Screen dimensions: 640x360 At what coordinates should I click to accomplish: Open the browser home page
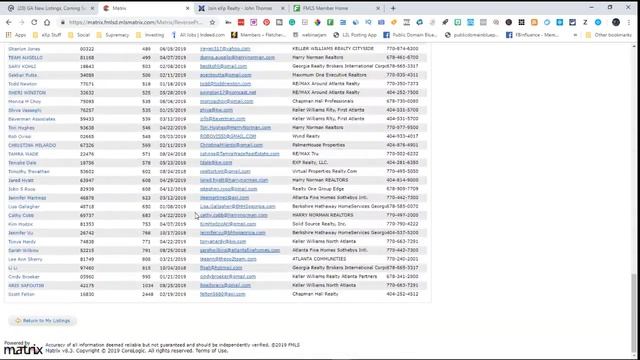tap(47, 22)
